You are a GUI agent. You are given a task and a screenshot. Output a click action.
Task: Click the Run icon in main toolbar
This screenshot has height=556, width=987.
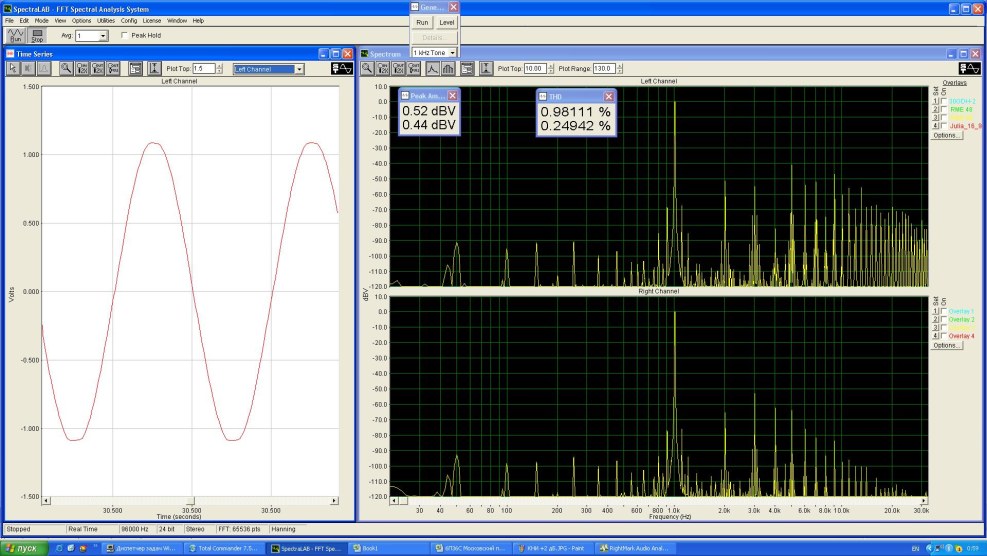(16, 36)
